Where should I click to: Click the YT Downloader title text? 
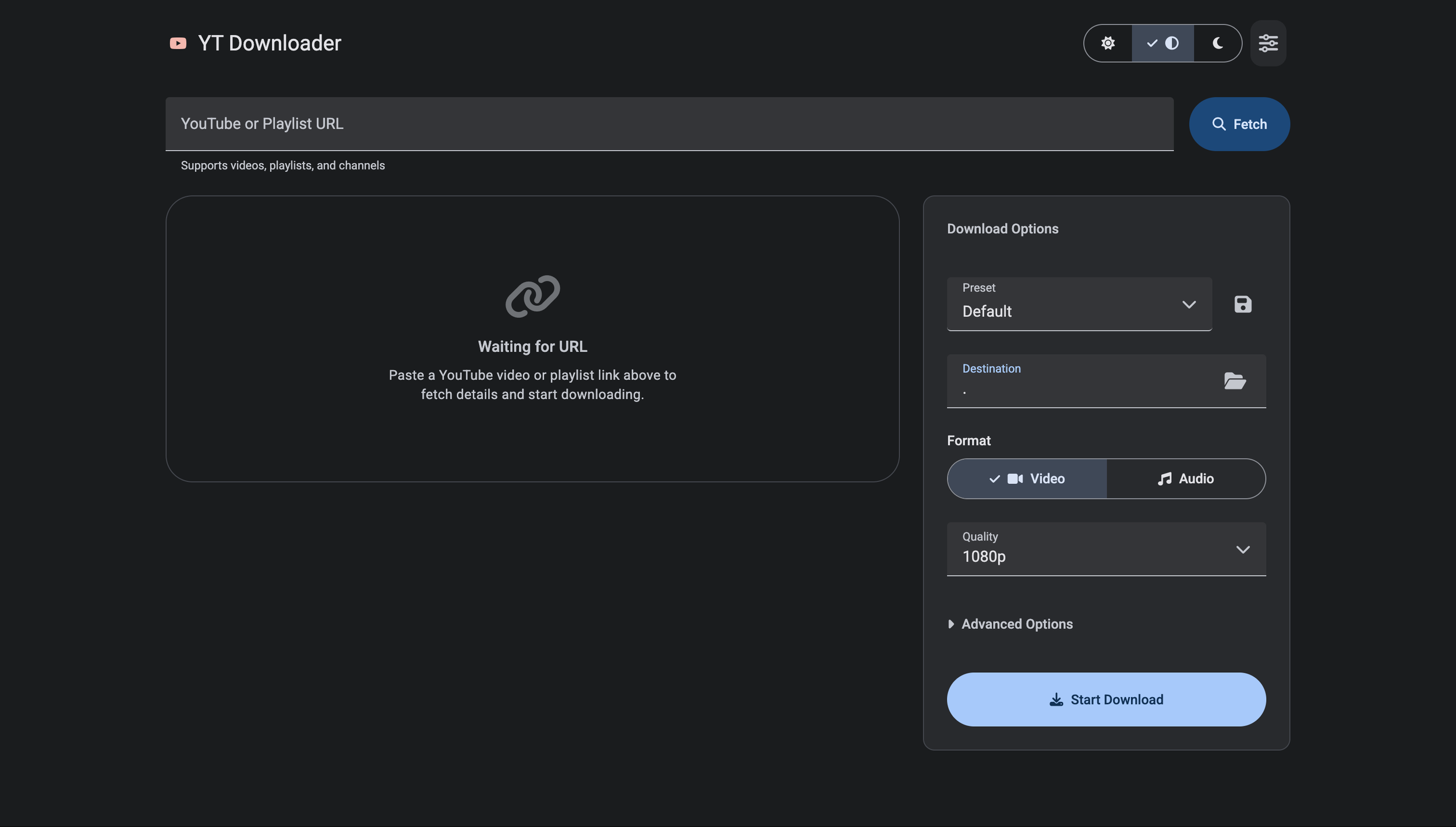pos(269,43)
